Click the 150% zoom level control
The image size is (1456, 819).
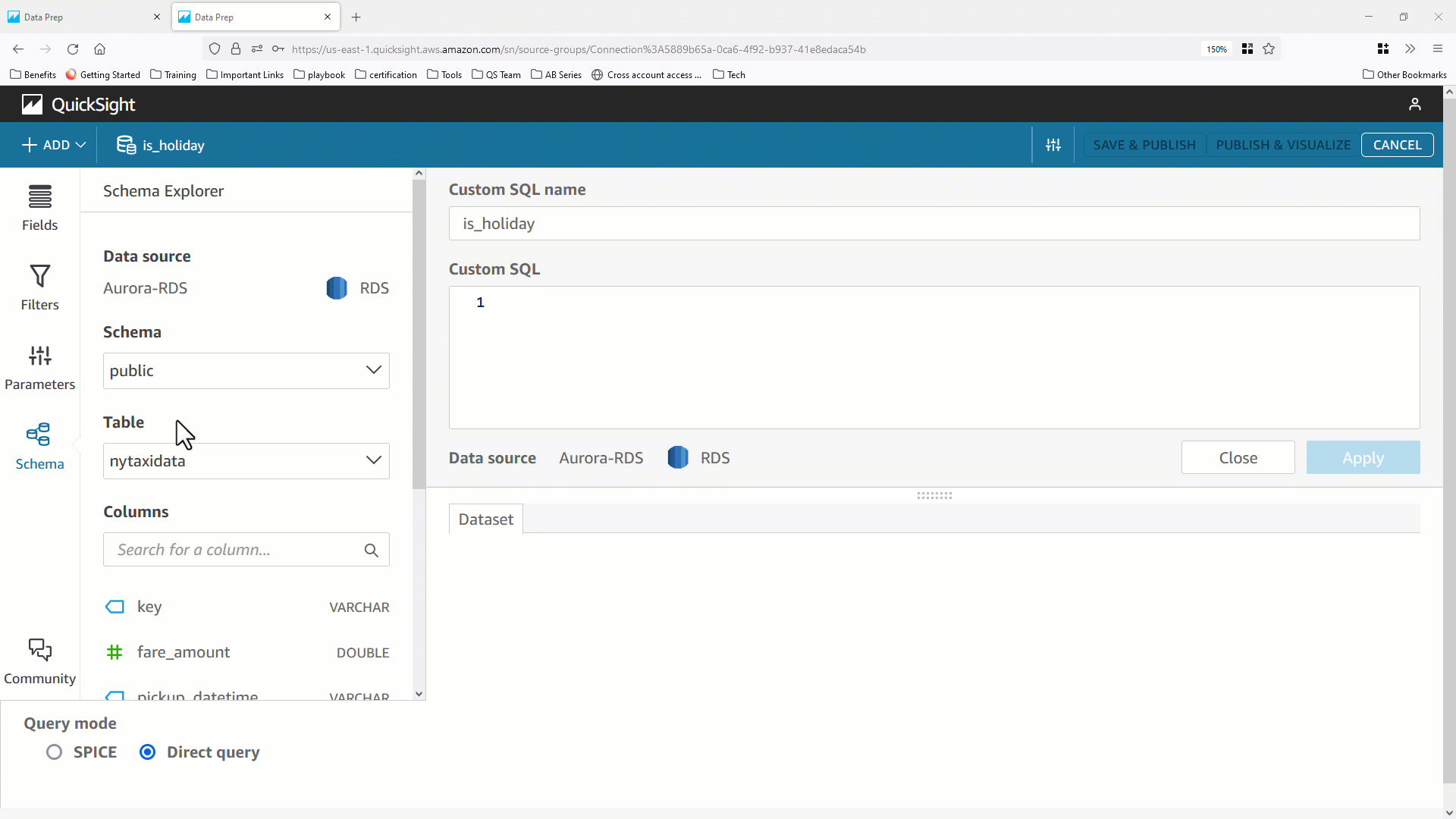tap(1216, 49)
